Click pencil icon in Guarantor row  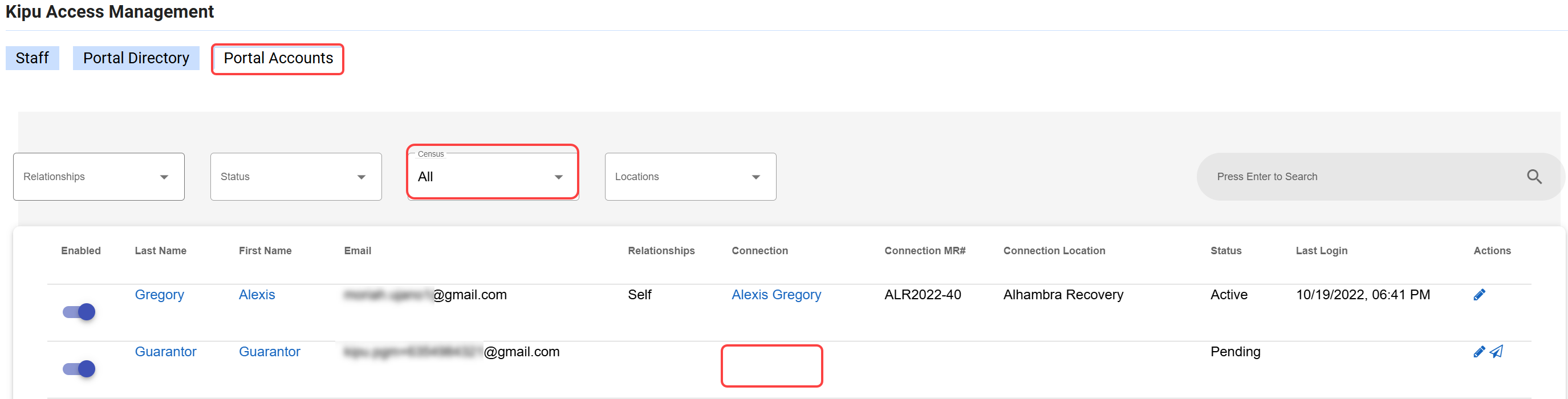[1479, 352]
